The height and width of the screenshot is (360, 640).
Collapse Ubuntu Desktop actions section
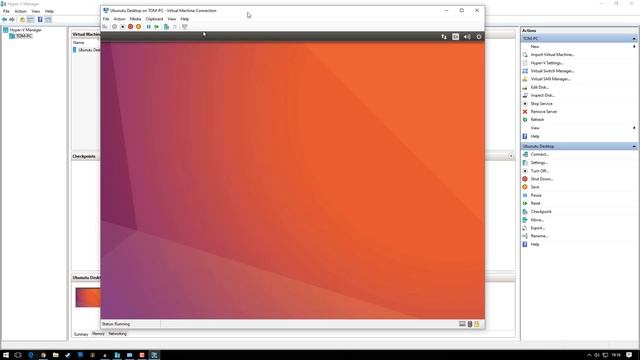634,147
